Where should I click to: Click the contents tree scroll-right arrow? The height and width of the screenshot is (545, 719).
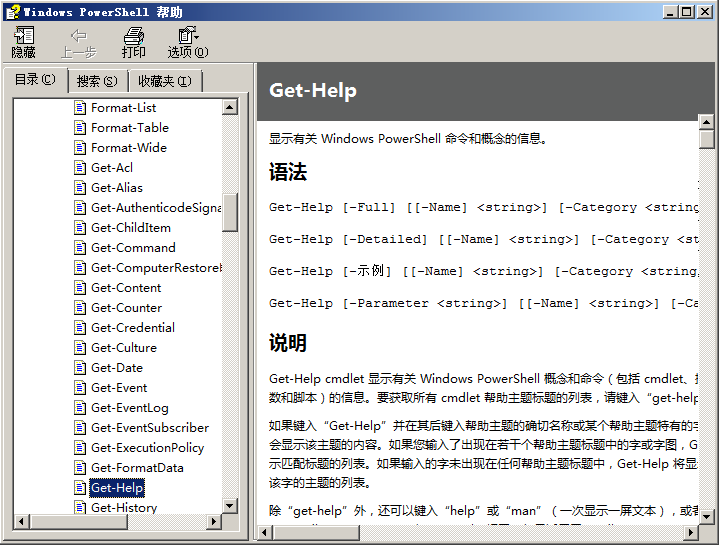pyautogui.click(x=213, y=521)
